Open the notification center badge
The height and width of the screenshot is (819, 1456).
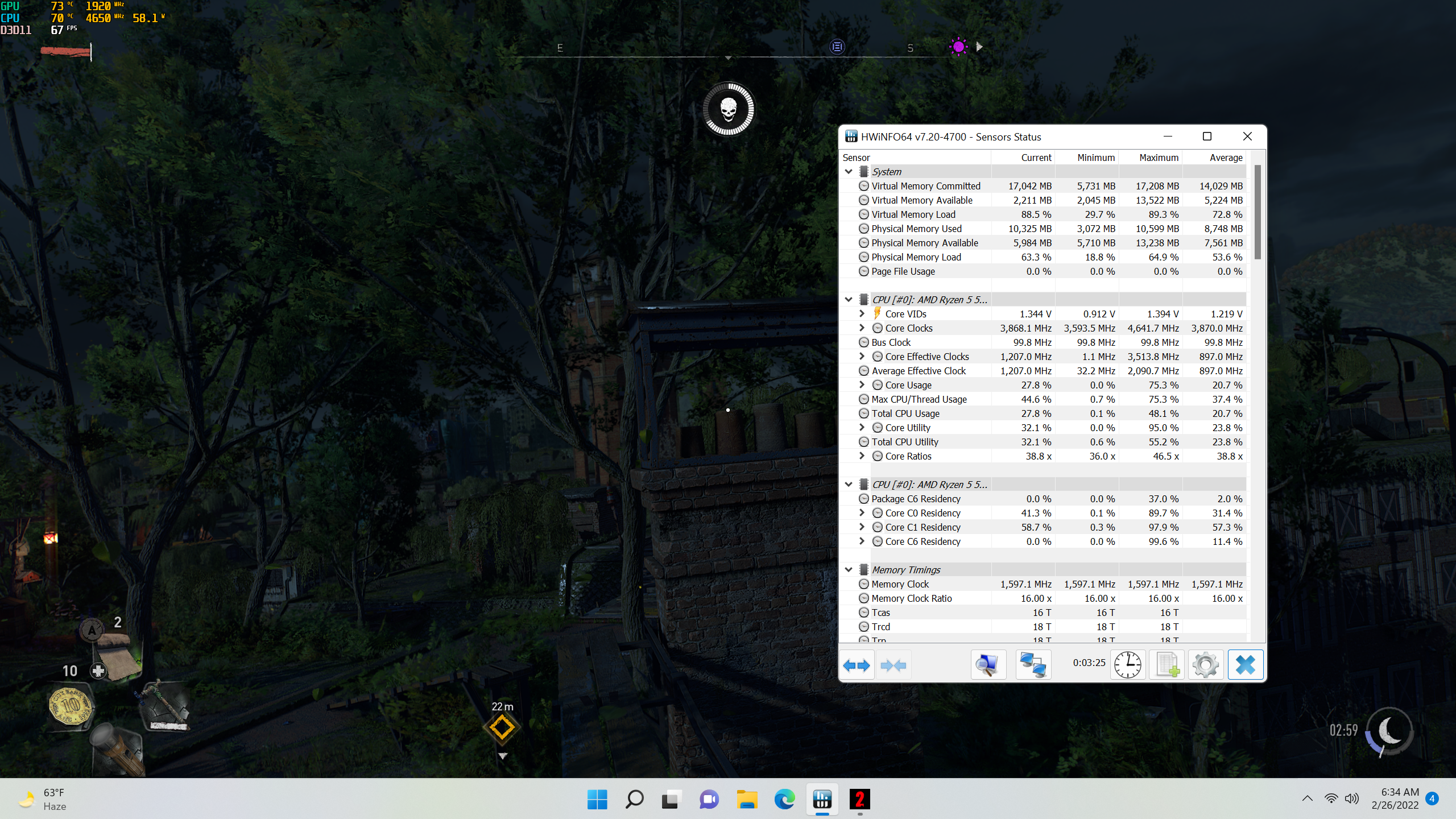click(1432, 799)
